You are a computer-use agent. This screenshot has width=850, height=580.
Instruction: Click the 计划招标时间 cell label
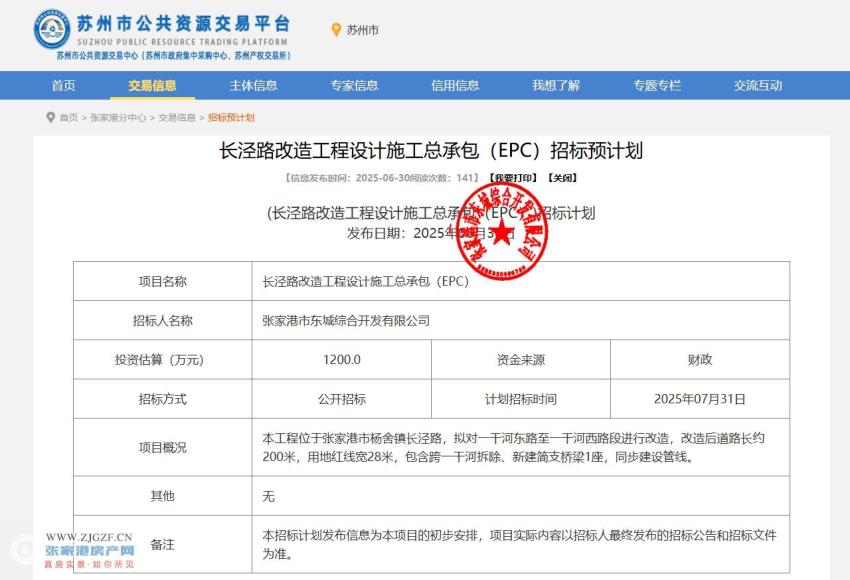(x=521, y=399)
